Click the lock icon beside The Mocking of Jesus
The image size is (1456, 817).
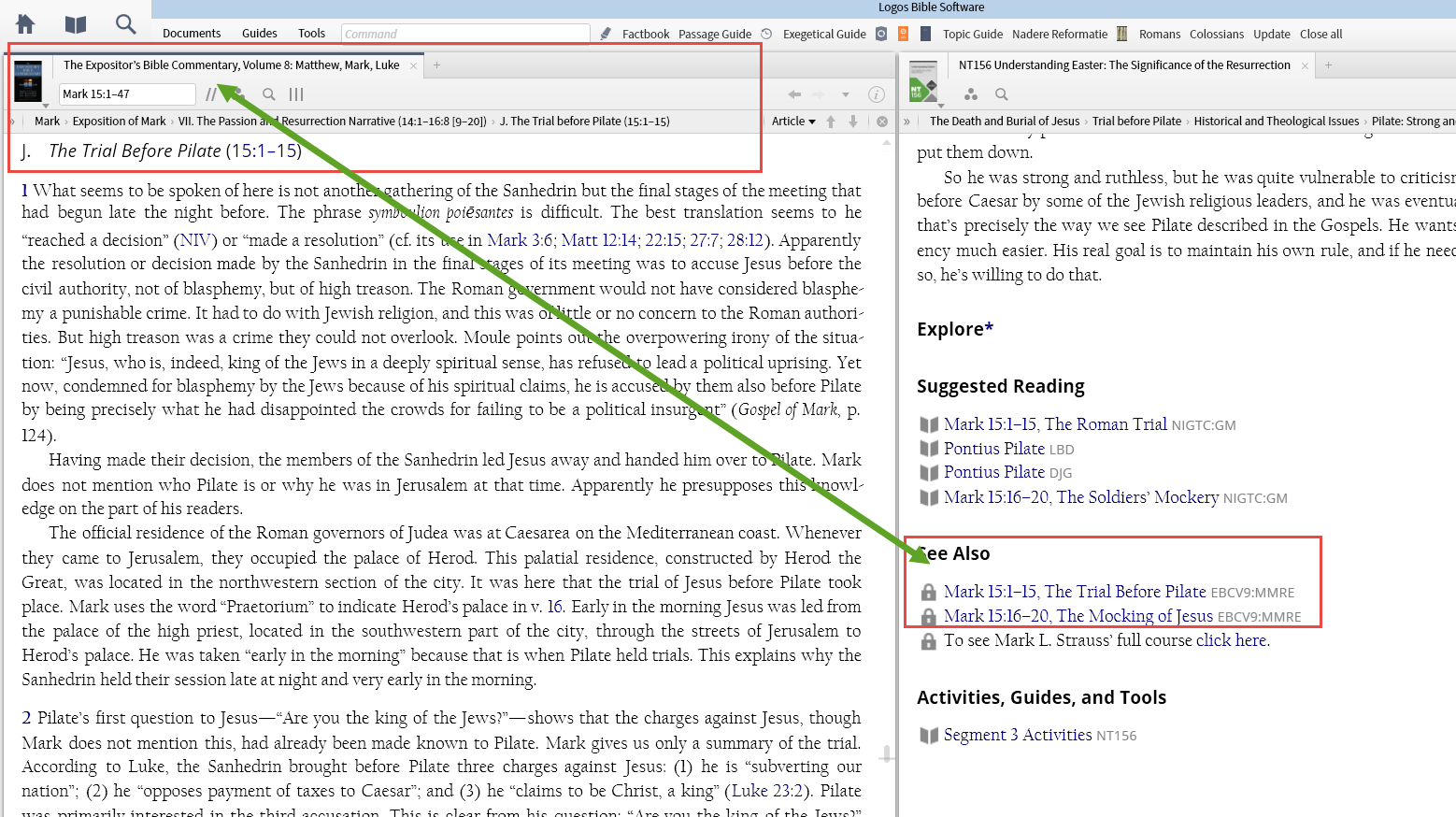[928, 617]
